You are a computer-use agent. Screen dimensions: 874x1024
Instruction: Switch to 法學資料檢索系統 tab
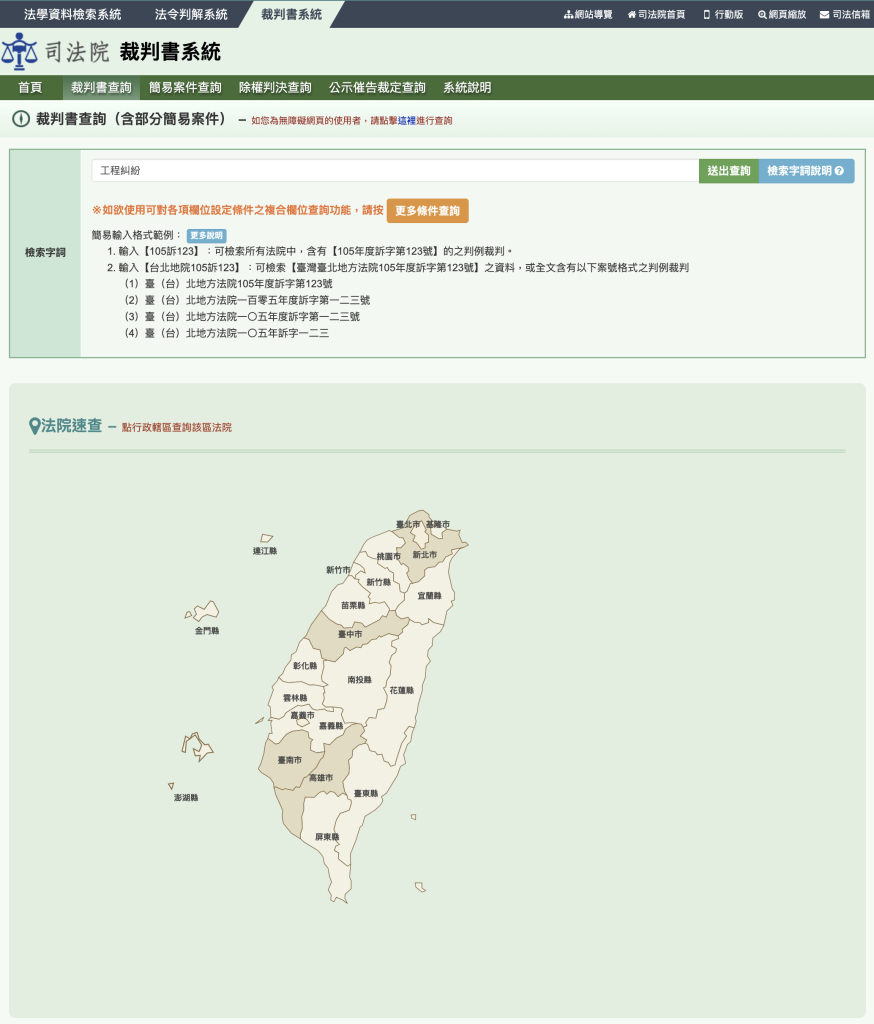click(72, 15)
